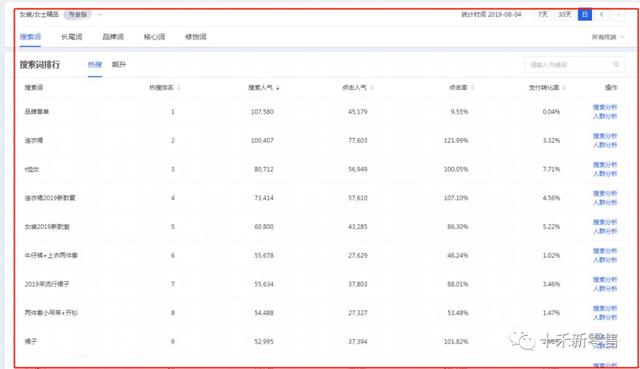640x369 pixels.
Task: Open 人群分析 for rank 5 keyword
Action: pyautogui.click(x=605, y=231)
